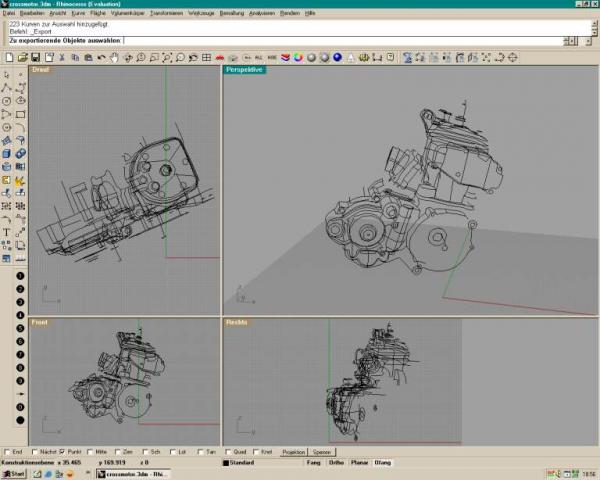Open the Analysieren menu
The width and height of the screenshot is (600, 480).
click(262, 13)
